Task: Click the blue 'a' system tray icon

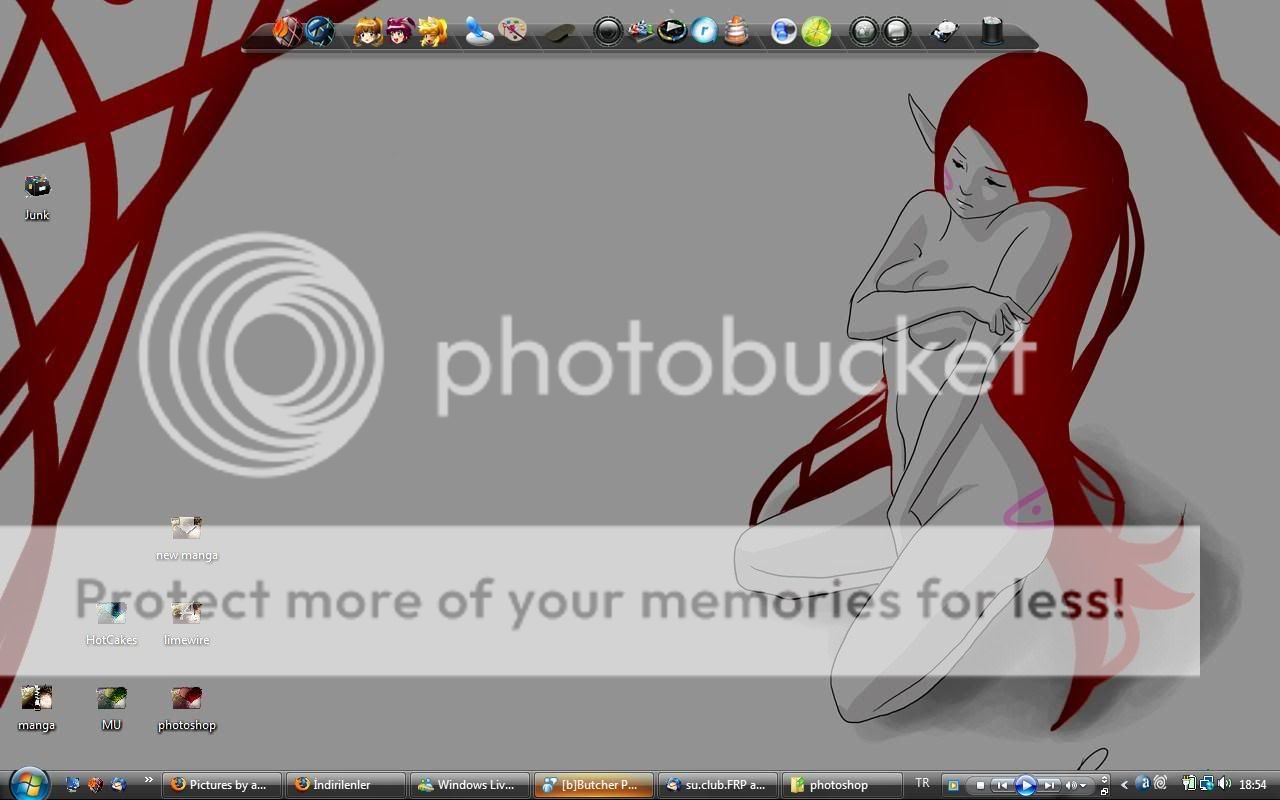Action: coord(1144,784)
